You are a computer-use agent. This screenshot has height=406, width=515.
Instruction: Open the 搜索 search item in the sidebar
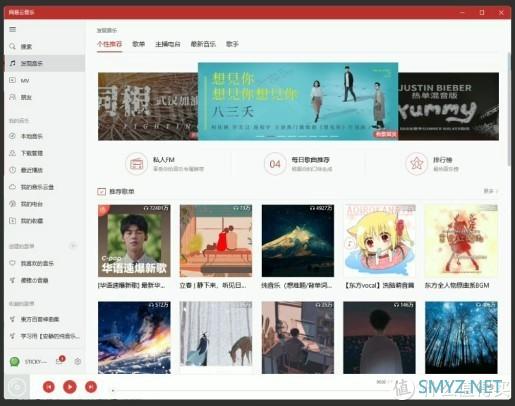pos(44,47)
